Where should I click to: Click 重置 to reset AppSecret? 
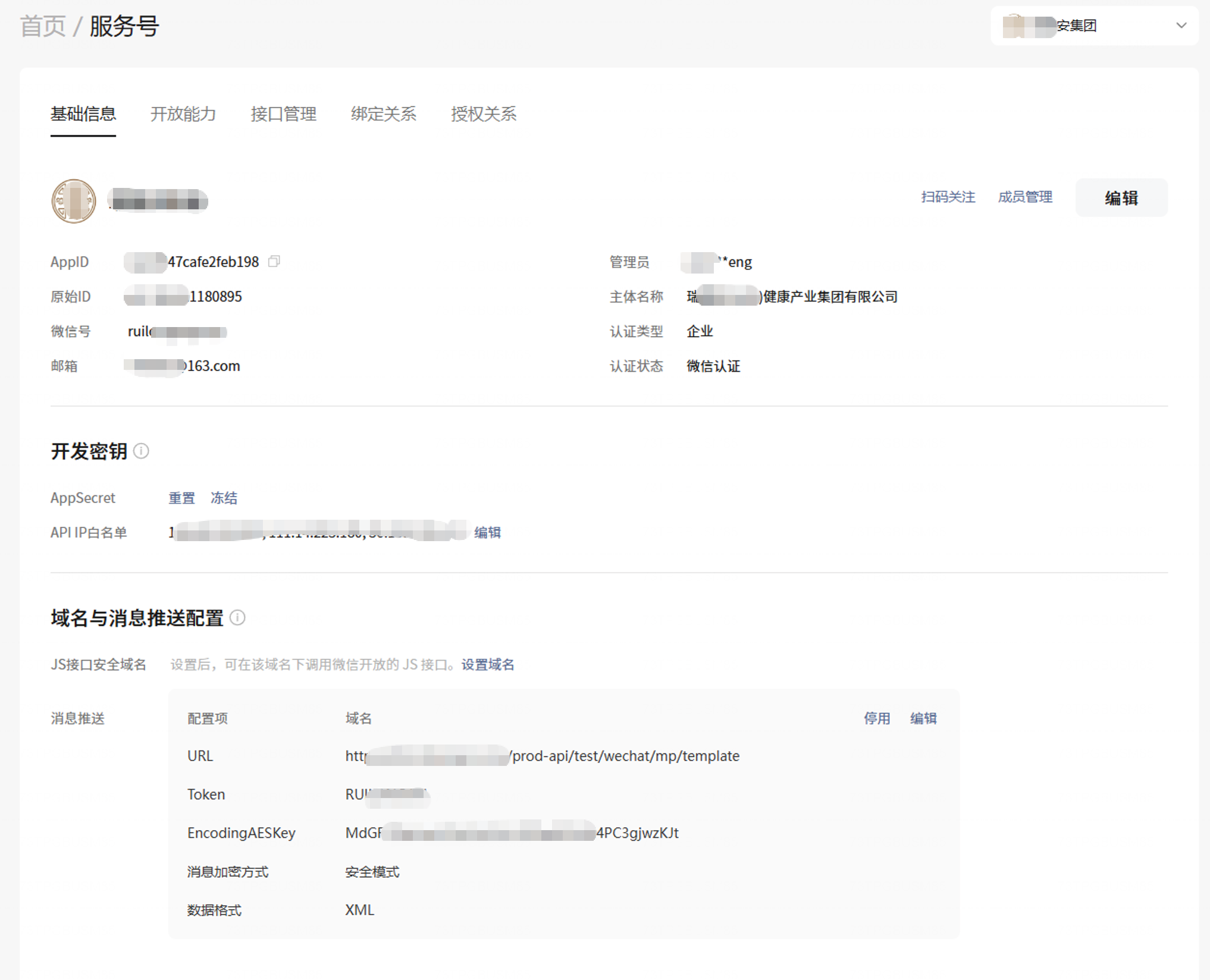pyautogui.click(x=181, y=498)
